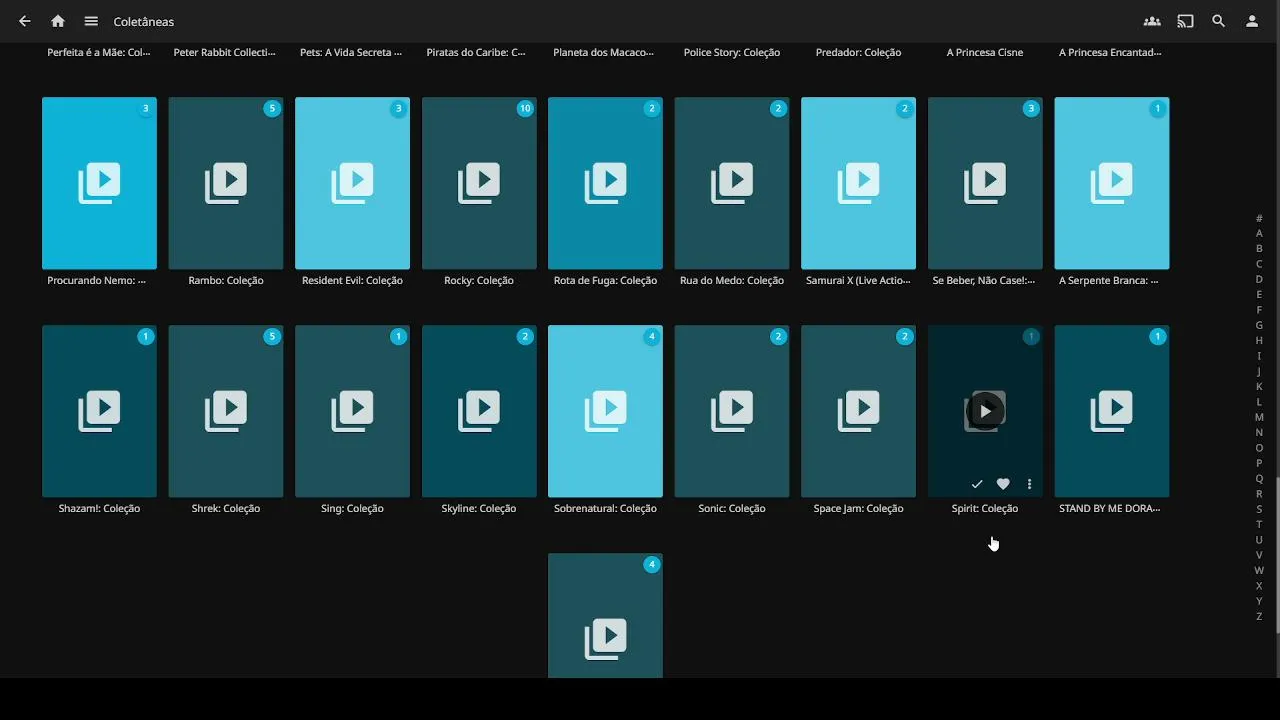1280x720 pixels.
Task: Open the Rocky: Coleção card
Action: click(479, 183)
